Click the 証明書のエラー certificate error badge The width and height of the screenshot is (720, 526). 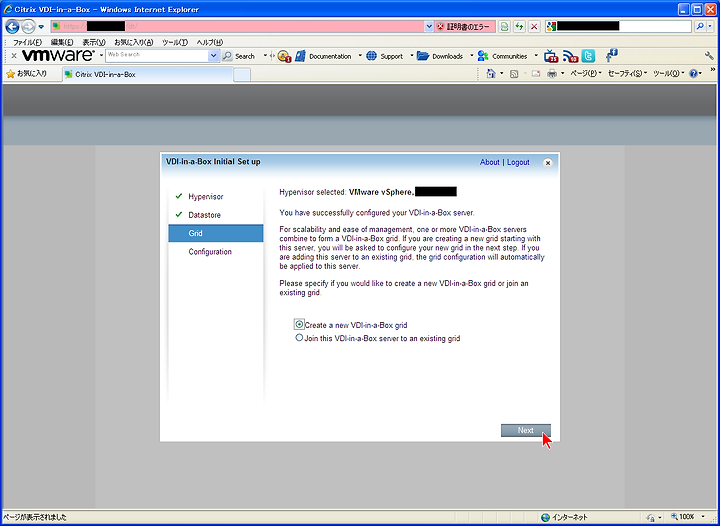(x=465, y=27)
